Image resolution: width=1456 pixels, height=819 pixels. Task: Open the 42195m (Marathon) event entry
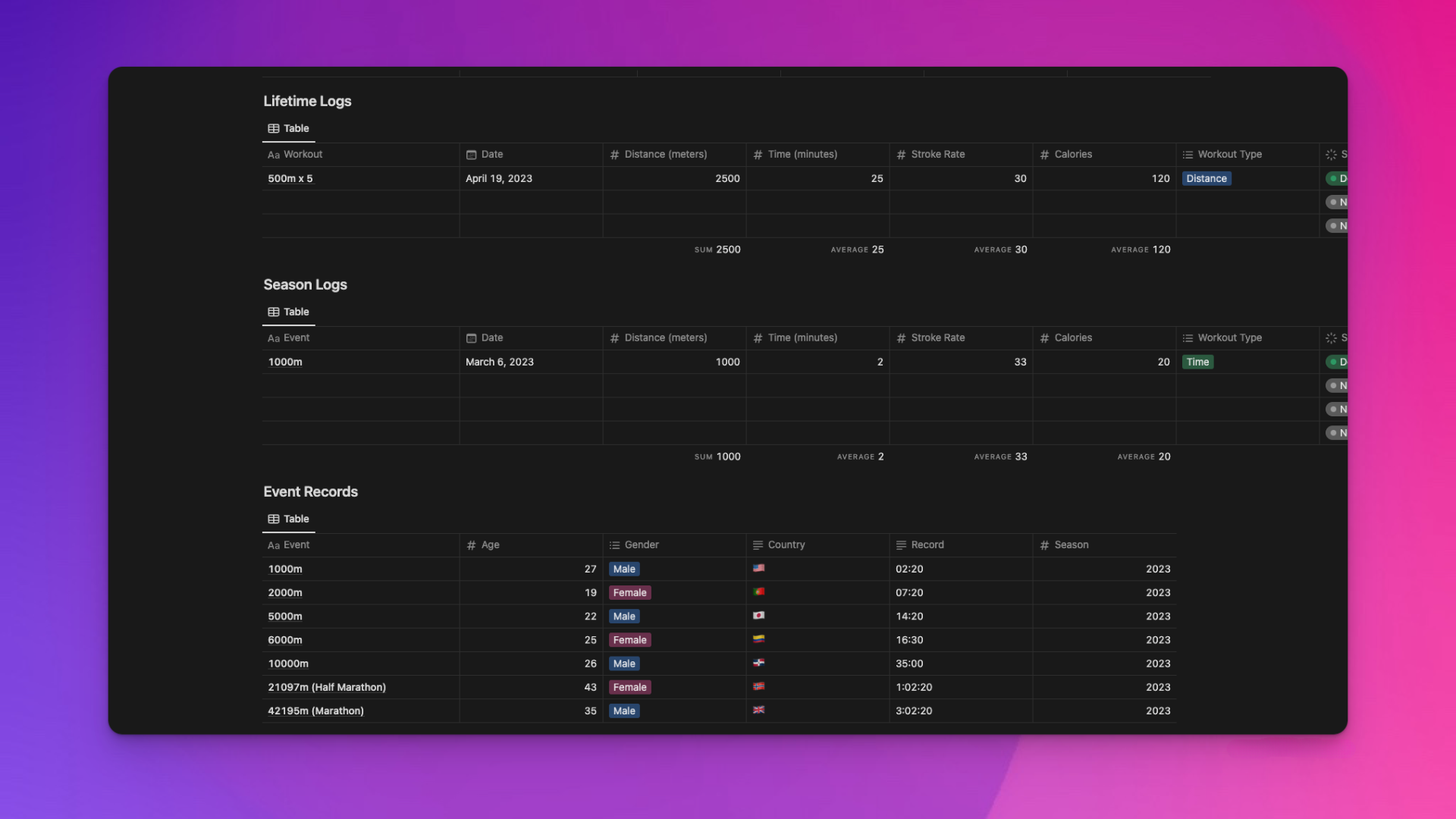315,711
